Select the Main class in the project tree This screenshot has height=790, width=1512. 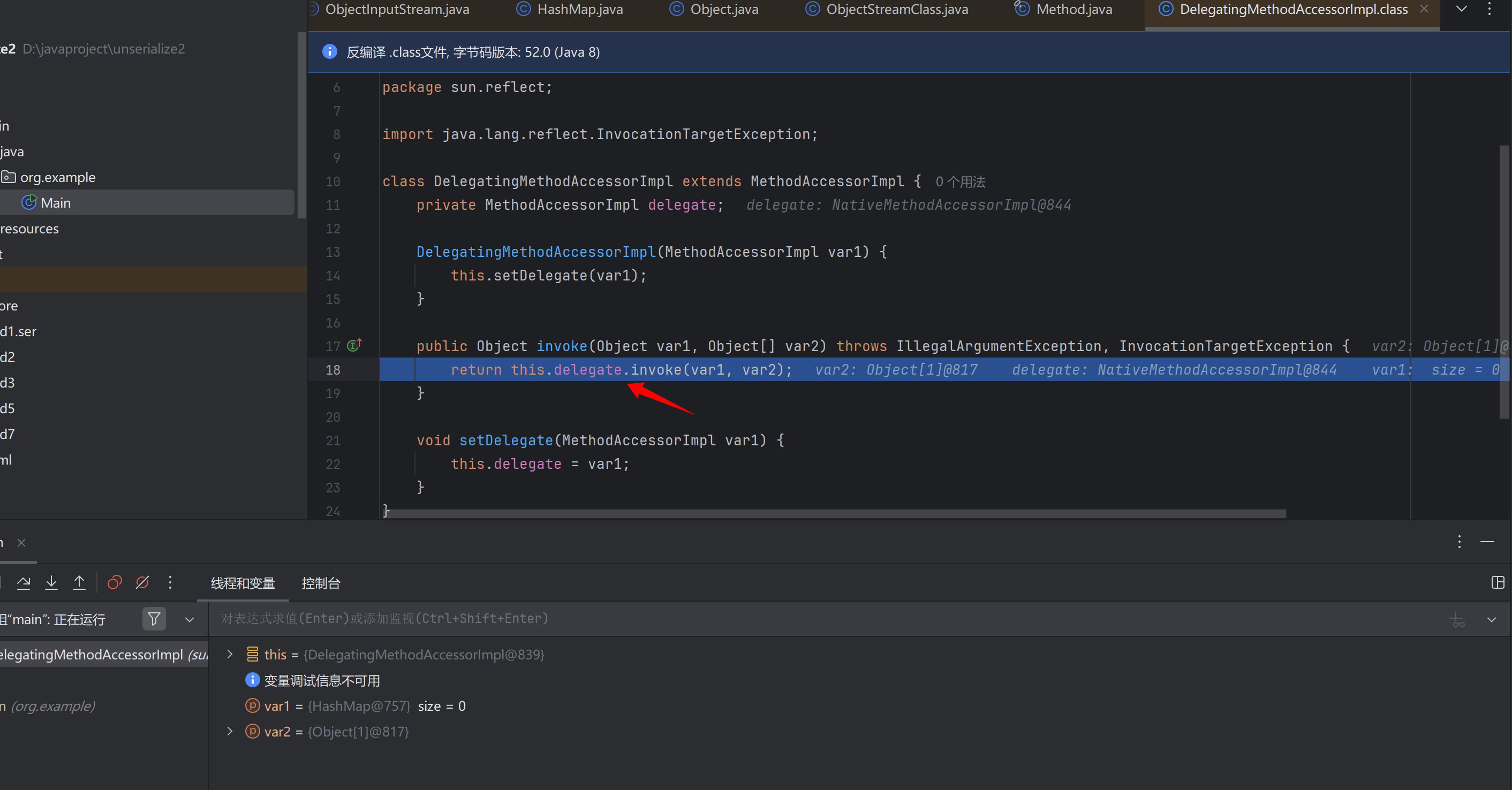pos(56,203)
